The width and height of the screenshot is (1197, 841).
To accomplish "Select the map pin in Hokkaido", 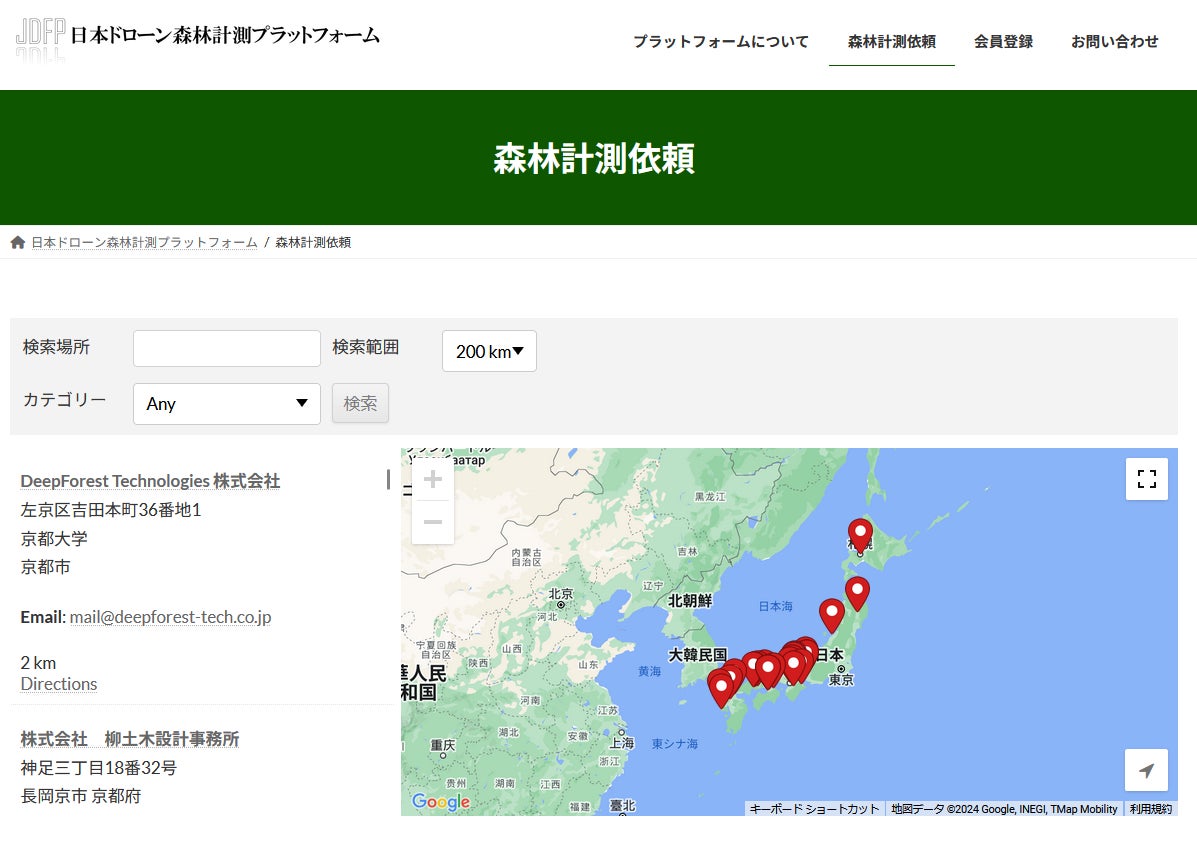I will click(860, 535).
